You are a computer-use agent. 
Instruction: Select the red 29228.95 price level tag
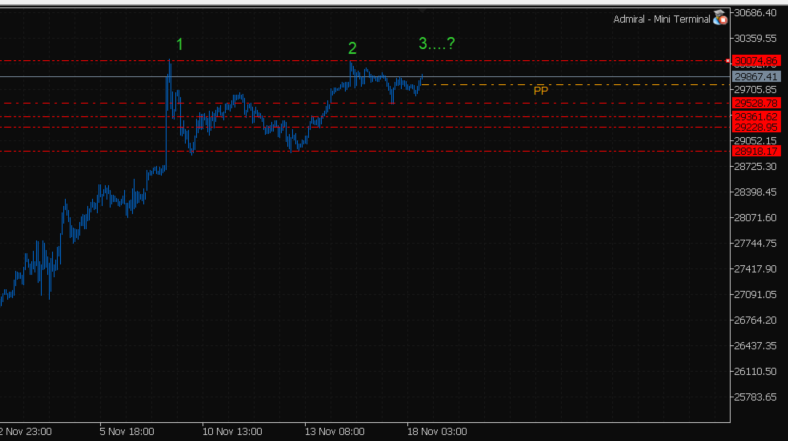pos(756,127)
